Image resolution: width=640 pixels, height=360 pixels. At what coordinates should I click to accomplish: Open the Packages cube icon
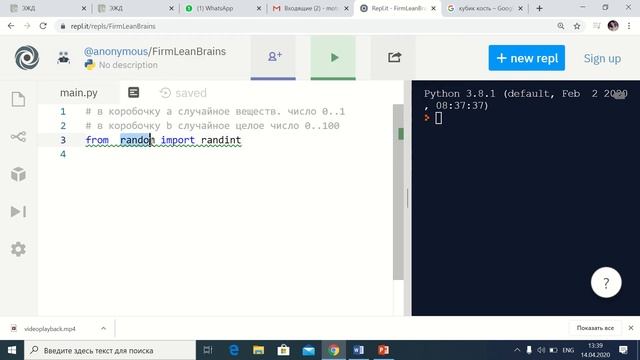click(18, 174)
